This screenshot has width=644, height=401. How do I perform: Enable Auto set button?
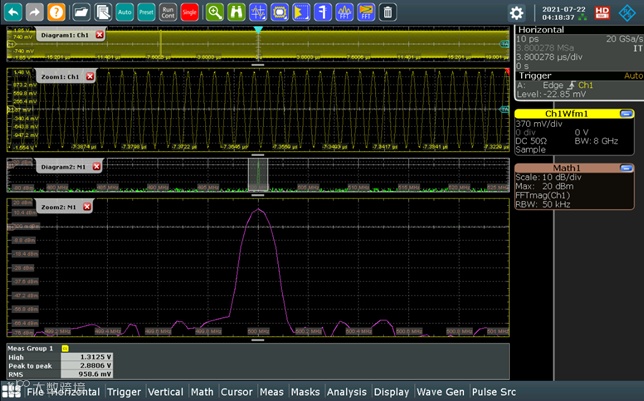(x=124, y=12)
